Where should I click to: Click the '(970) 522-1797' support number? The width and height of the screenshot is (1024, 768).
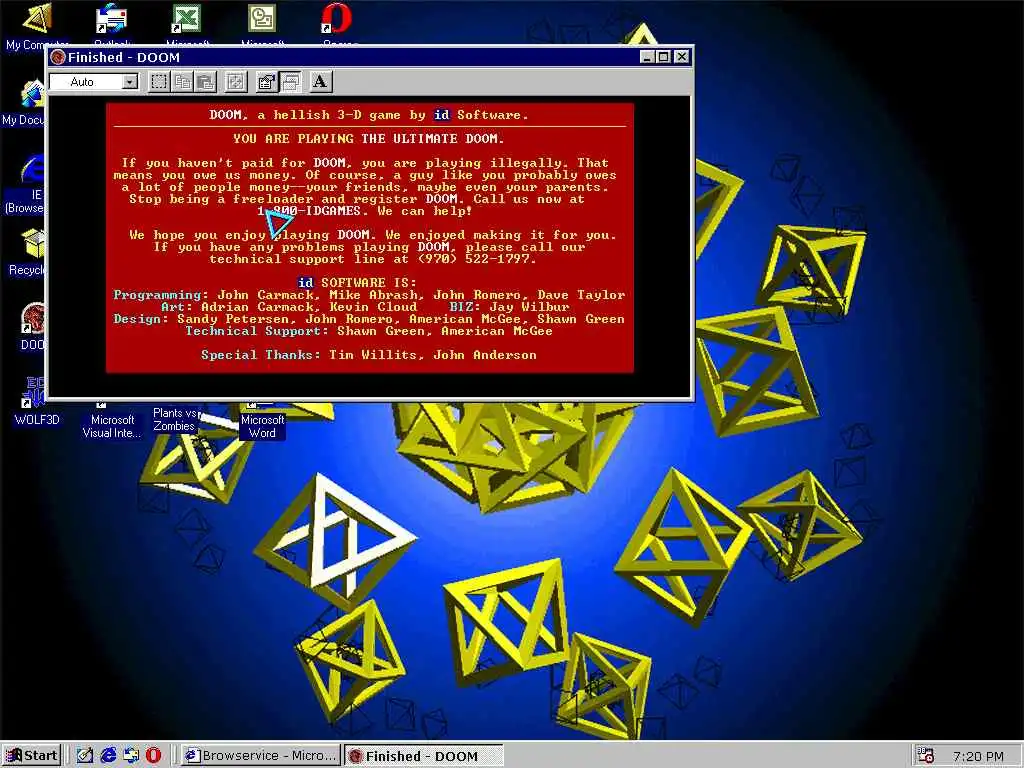click(x=473, y=259)
